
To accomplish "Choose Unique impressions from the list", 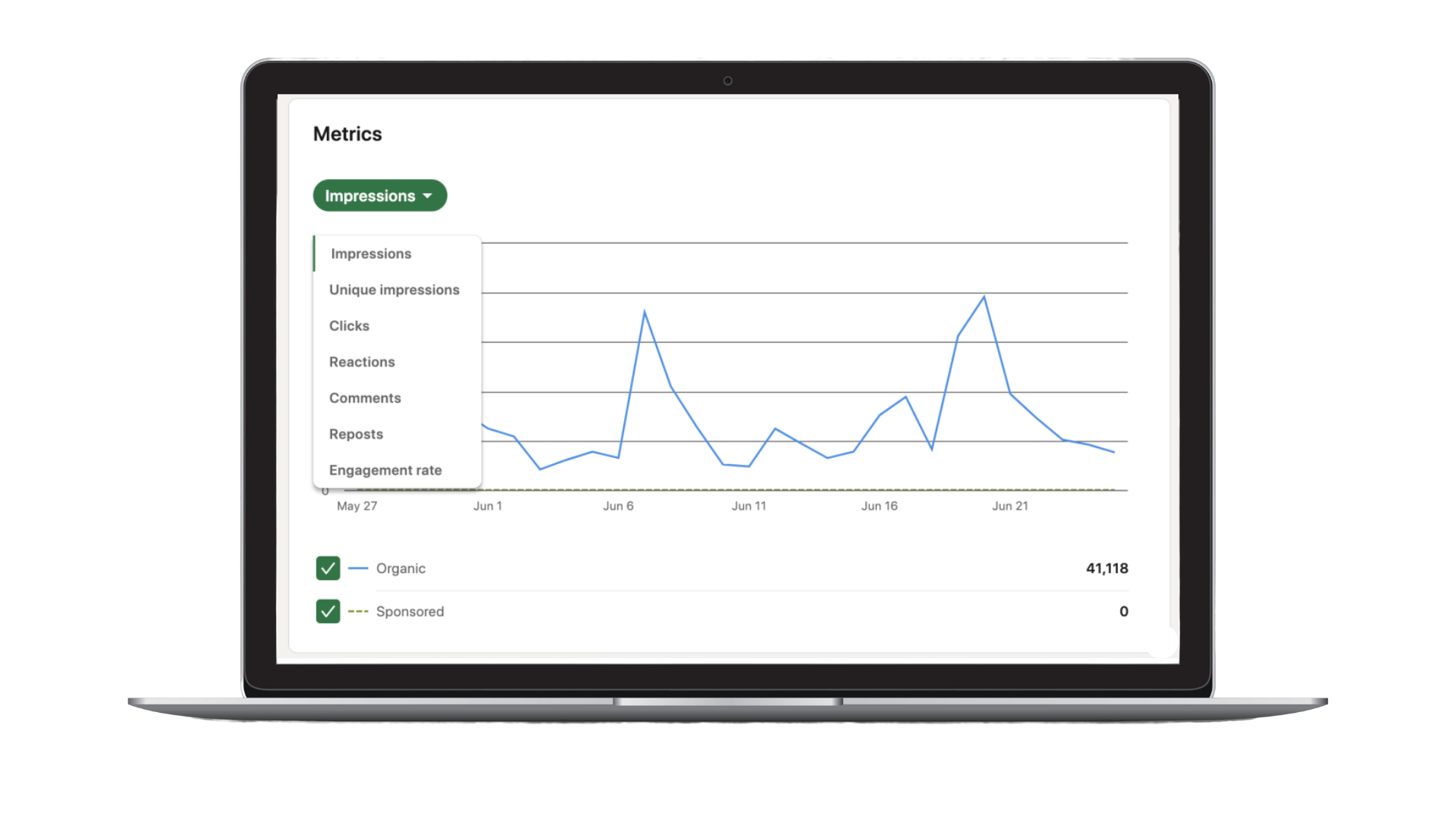I will (397, 290).
